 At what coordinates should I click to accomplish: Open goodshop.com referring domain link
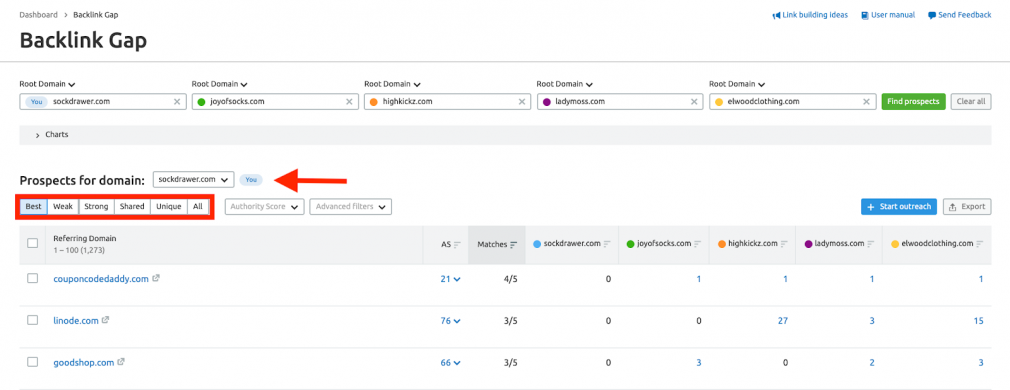click(x=84, y=363)
